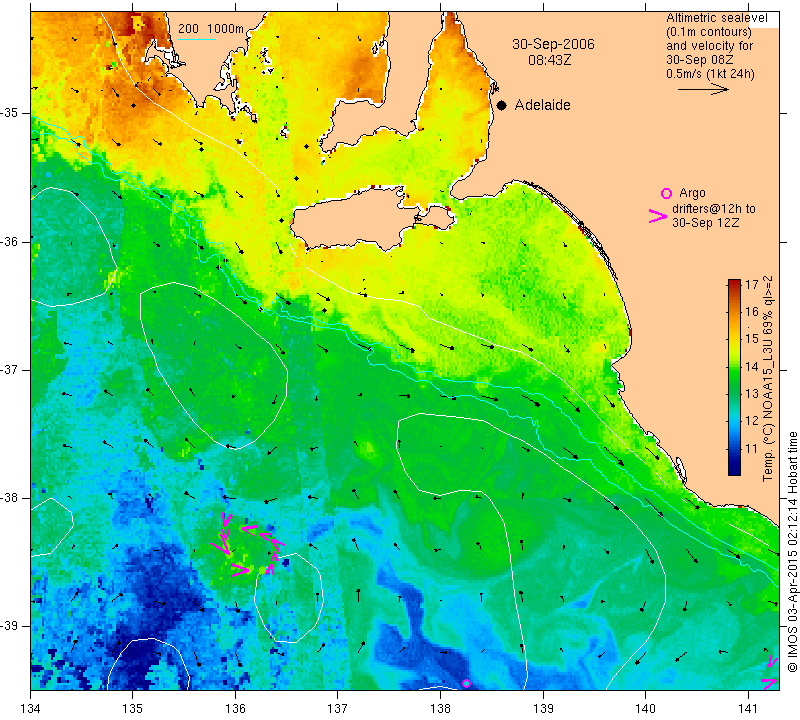The height and width of the screenshot is (720, 800).
Task: Click the longitude 134 axis label
Action: 31,709
